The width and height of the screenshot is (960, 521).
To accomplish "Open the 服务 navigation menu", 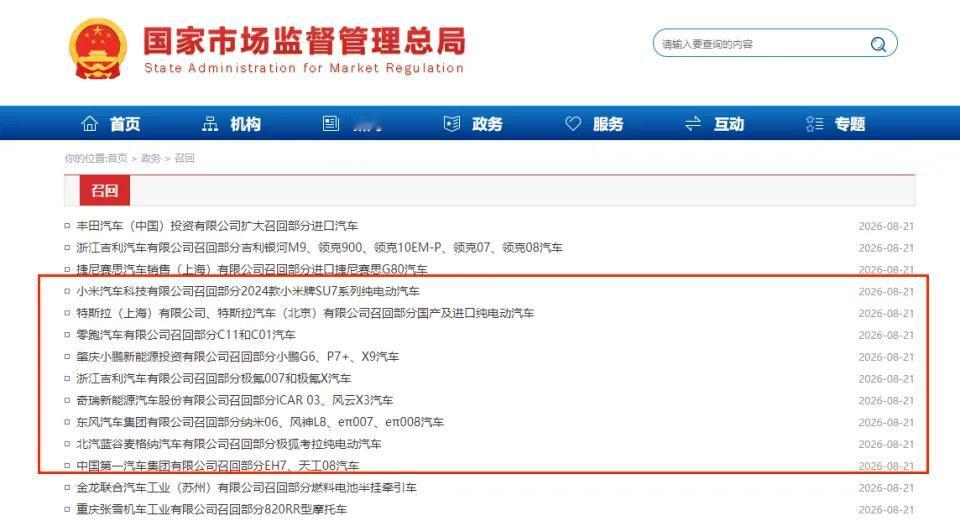I will point(608,124).
